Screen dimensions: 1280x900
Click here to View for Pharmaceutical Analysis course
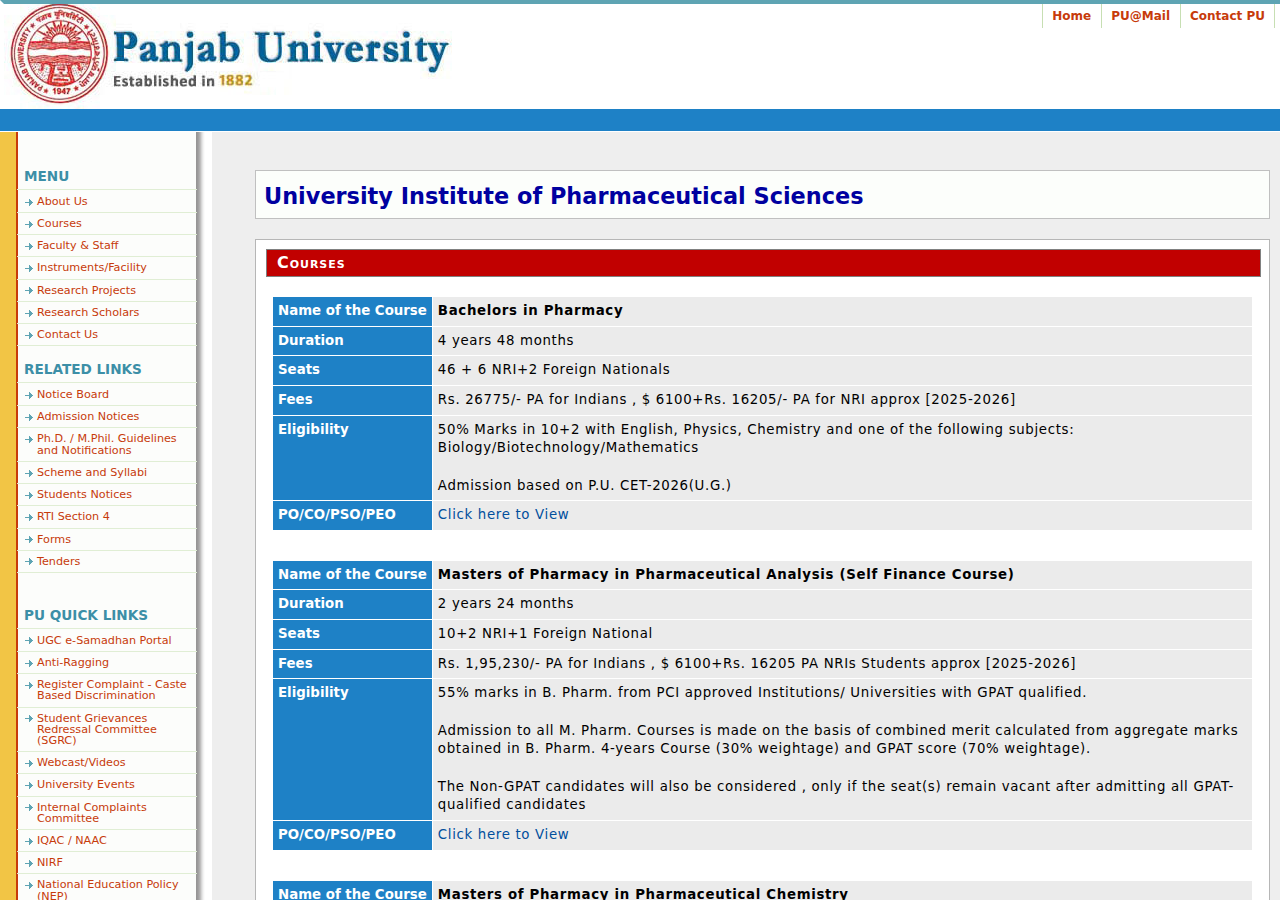pos(503,834)
